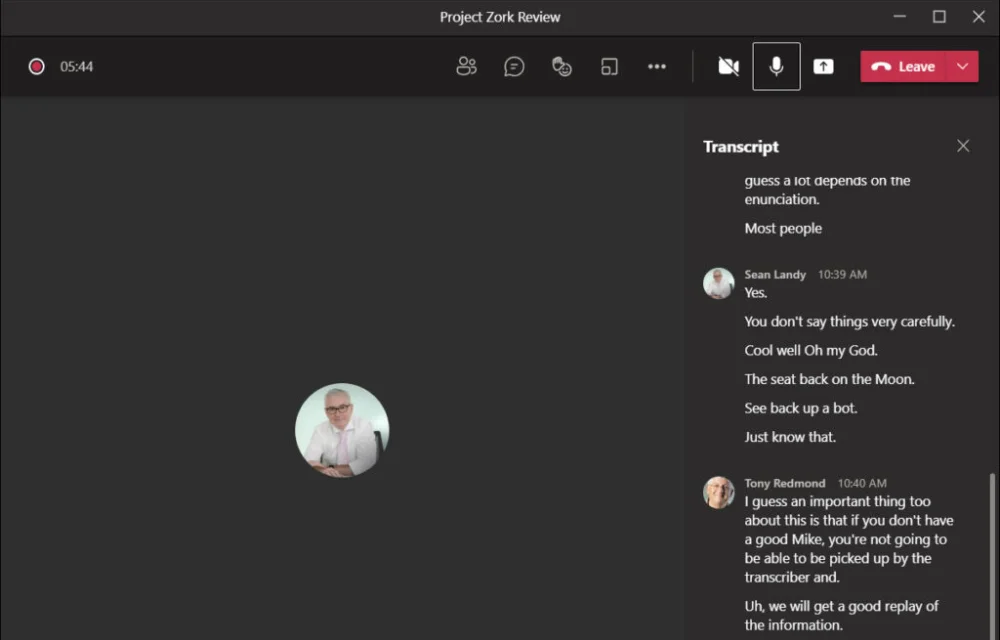1000x640 pixels.
Task: Open the Breakout rooms icon
Action: pyautogui.click(x=609, y=66)
